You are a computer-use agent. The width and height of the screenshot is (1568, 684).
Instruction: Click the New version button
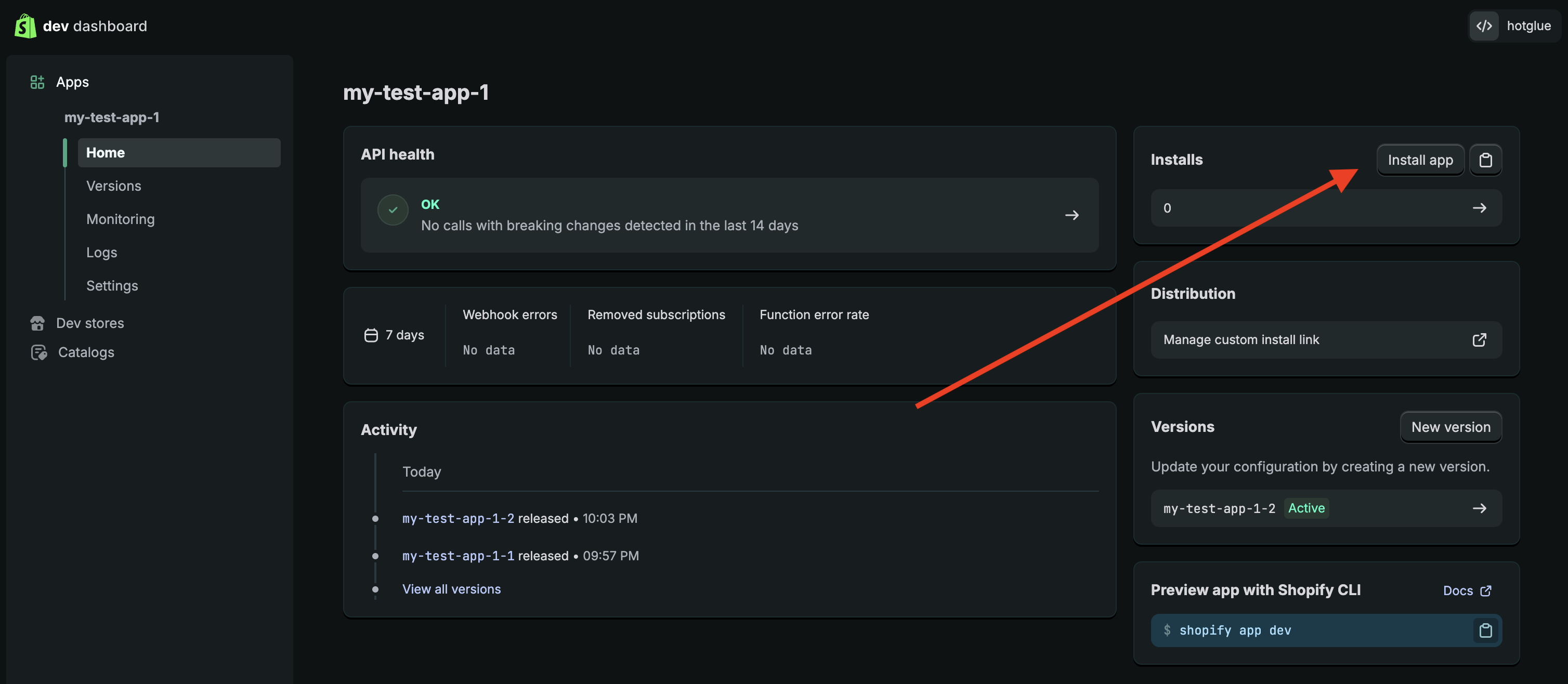[x=1451, y=427]
